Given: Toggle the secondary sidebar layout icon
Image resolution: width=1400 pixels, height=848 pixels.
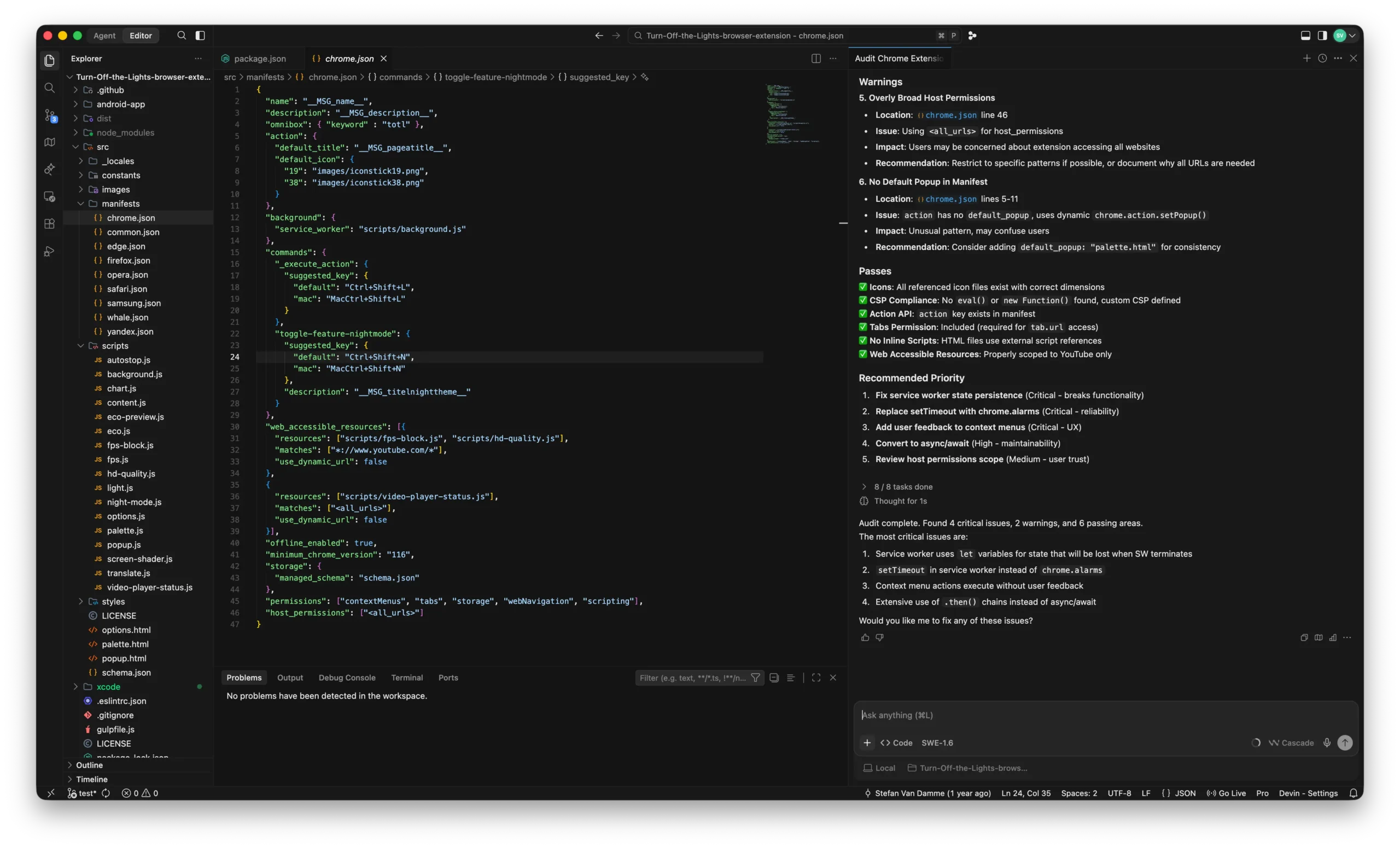Looking at the screenshot, I should (1322, 35).
